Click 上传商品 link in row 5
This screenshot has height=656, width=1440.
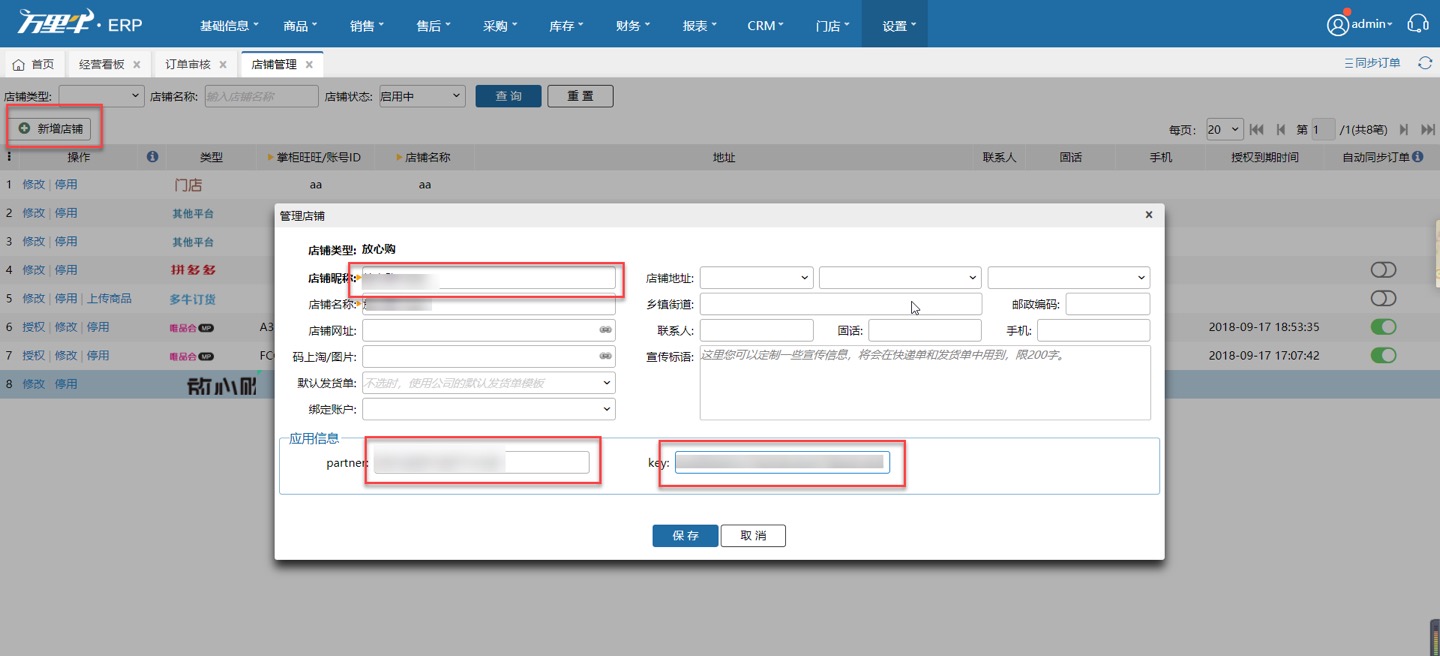109,298
